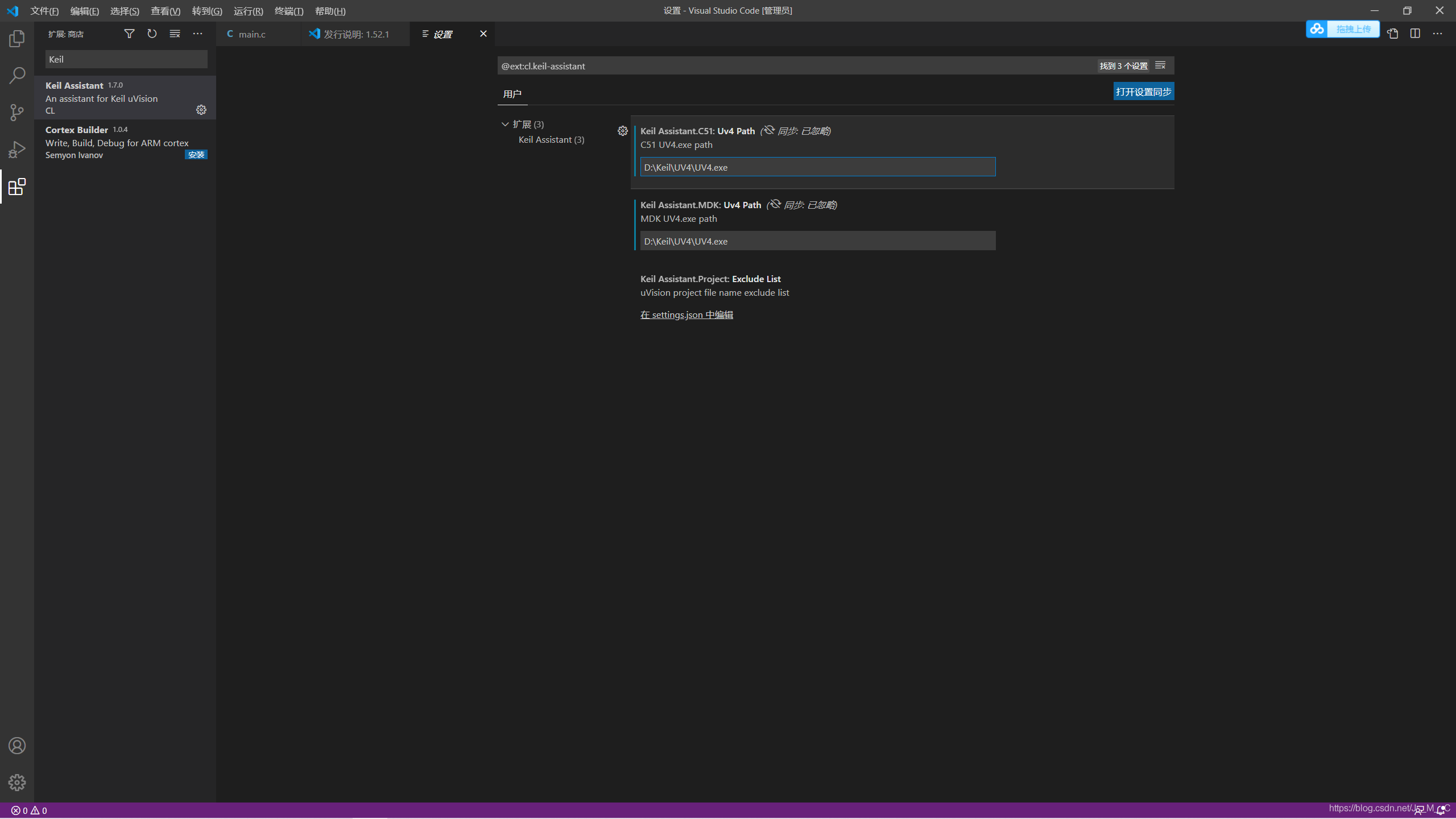Open Edit in settings.json link

coord(686,315)
